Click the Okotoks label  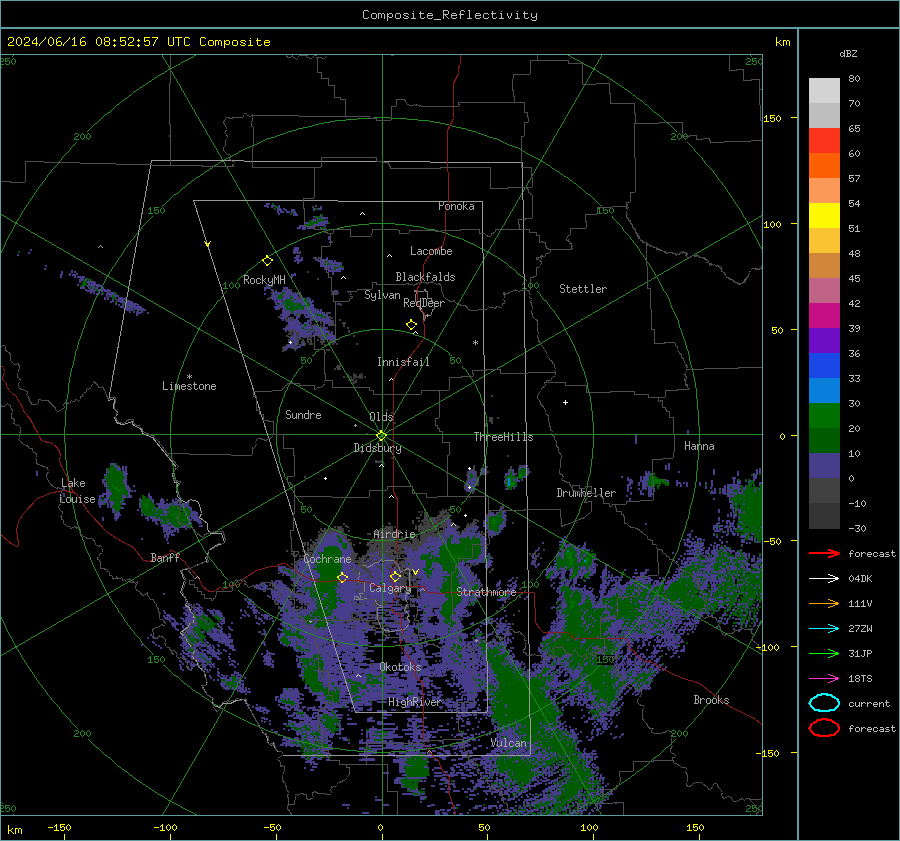click(x=400, y=667)
